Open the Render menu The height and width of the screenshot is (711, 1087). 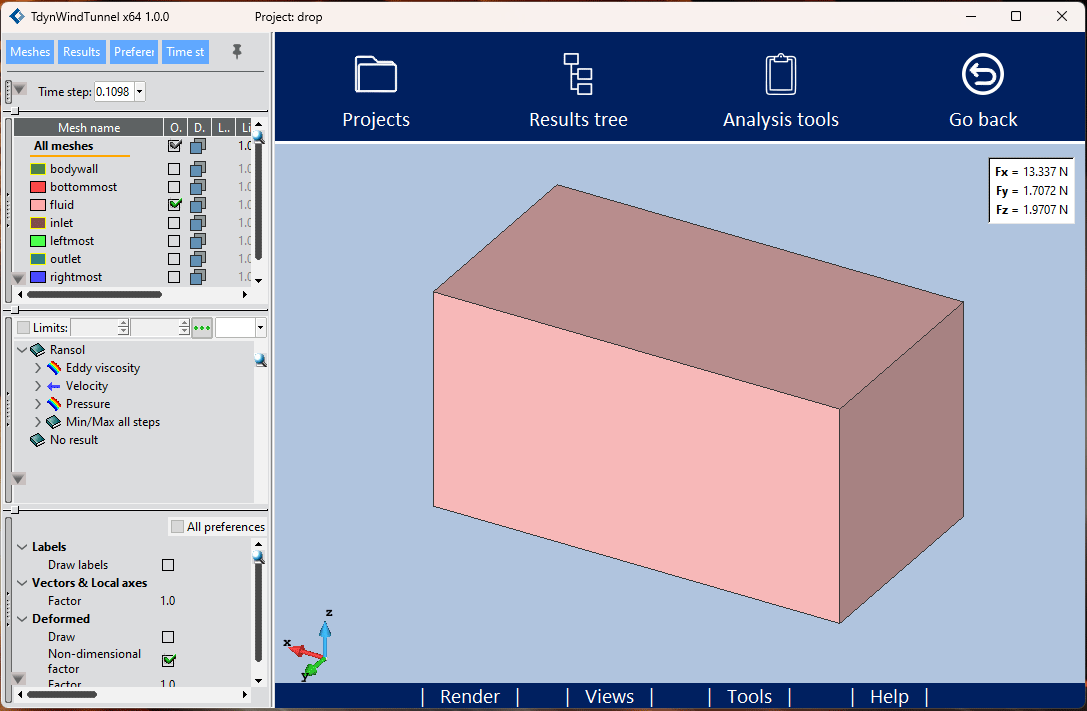(470, 696)
